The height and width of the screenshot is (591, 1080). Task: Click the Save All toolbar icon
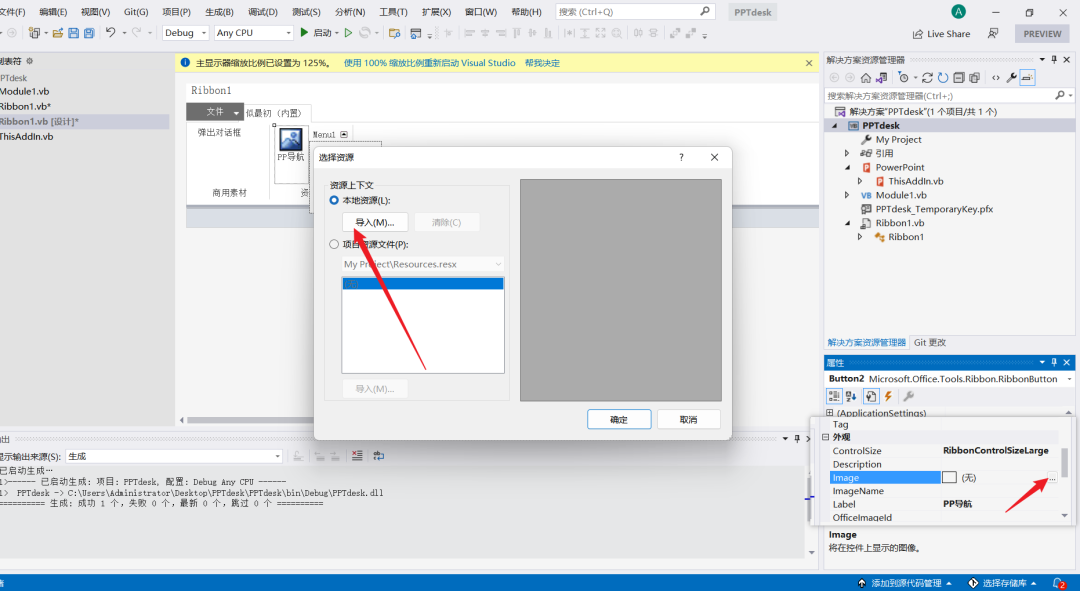click(x=89, y=33)
